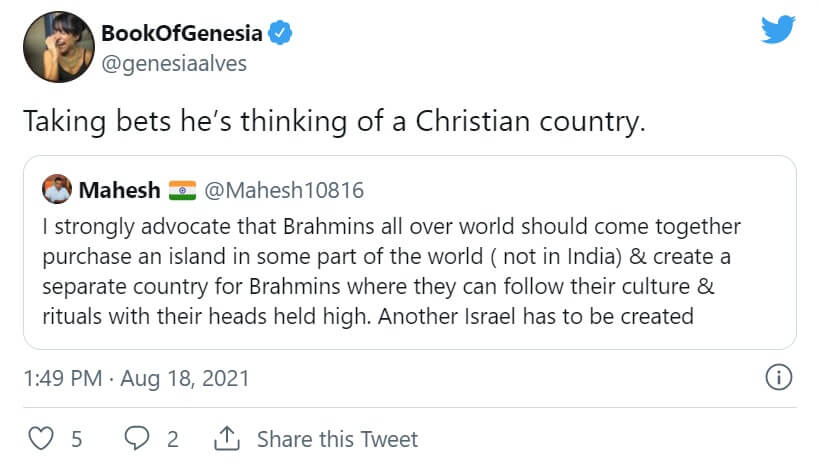Click the Mahesh display name

(x=119, y=189)
